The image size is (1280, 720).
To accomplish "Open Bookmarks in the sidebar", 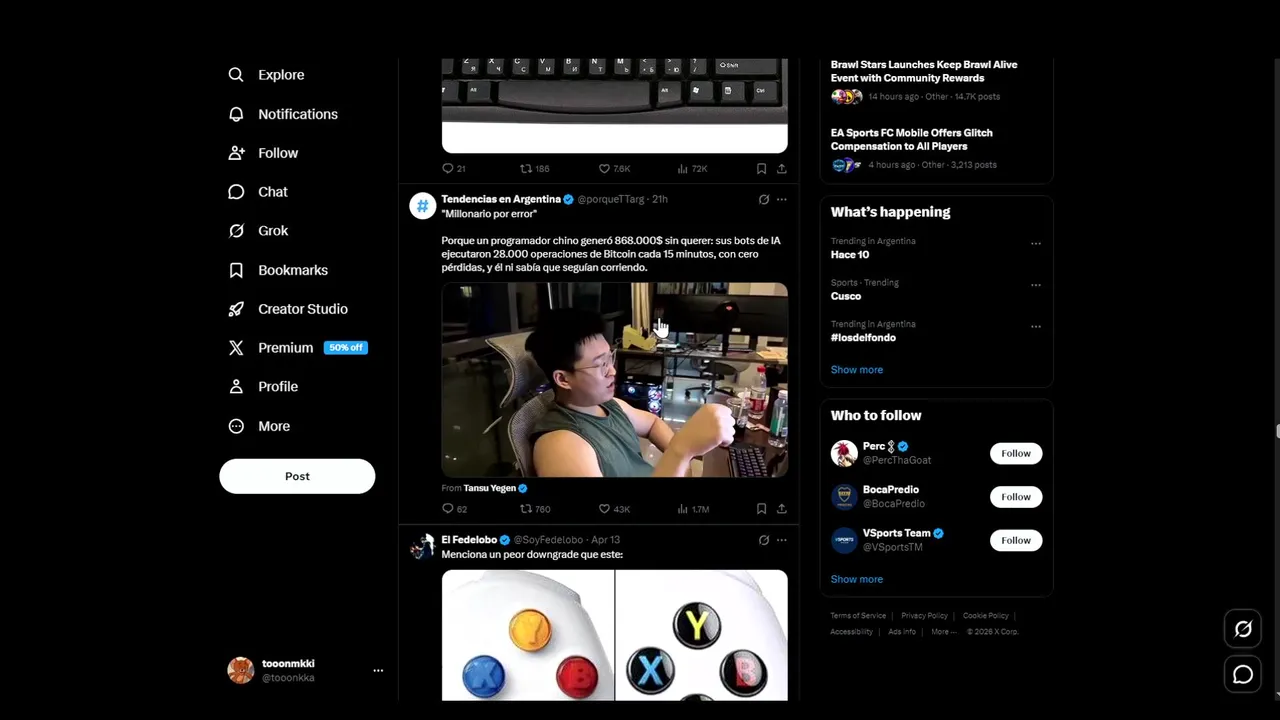I will coord(278,270).
